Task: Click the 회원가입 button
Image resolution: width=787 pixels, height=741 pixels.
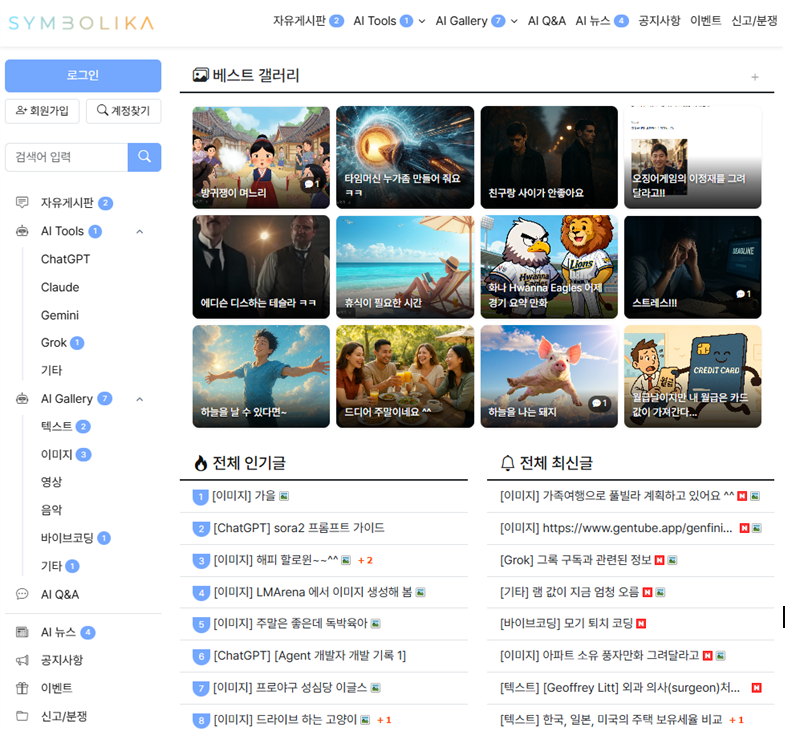Action: [x=43, y=111]
